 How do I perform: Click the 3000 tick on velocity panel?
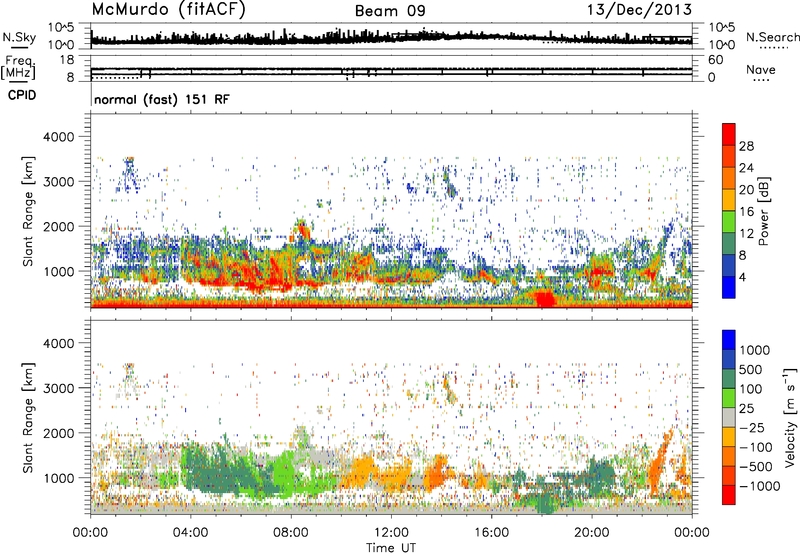pyautogui.click(x=59, y=388)
